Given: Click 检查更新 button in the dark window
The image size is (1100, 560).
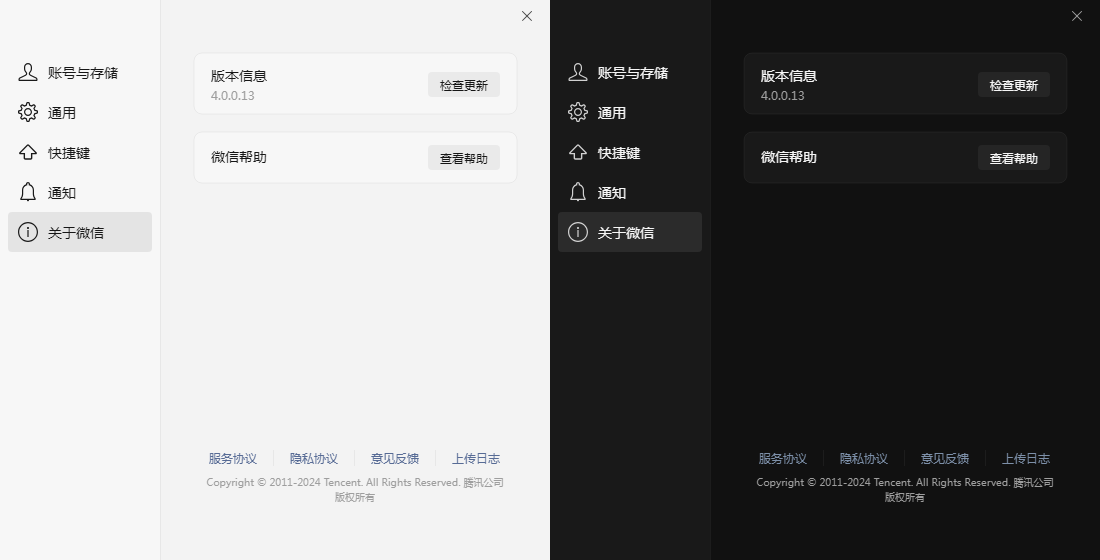Looking at the screenshot, I should pos(1014,85).
